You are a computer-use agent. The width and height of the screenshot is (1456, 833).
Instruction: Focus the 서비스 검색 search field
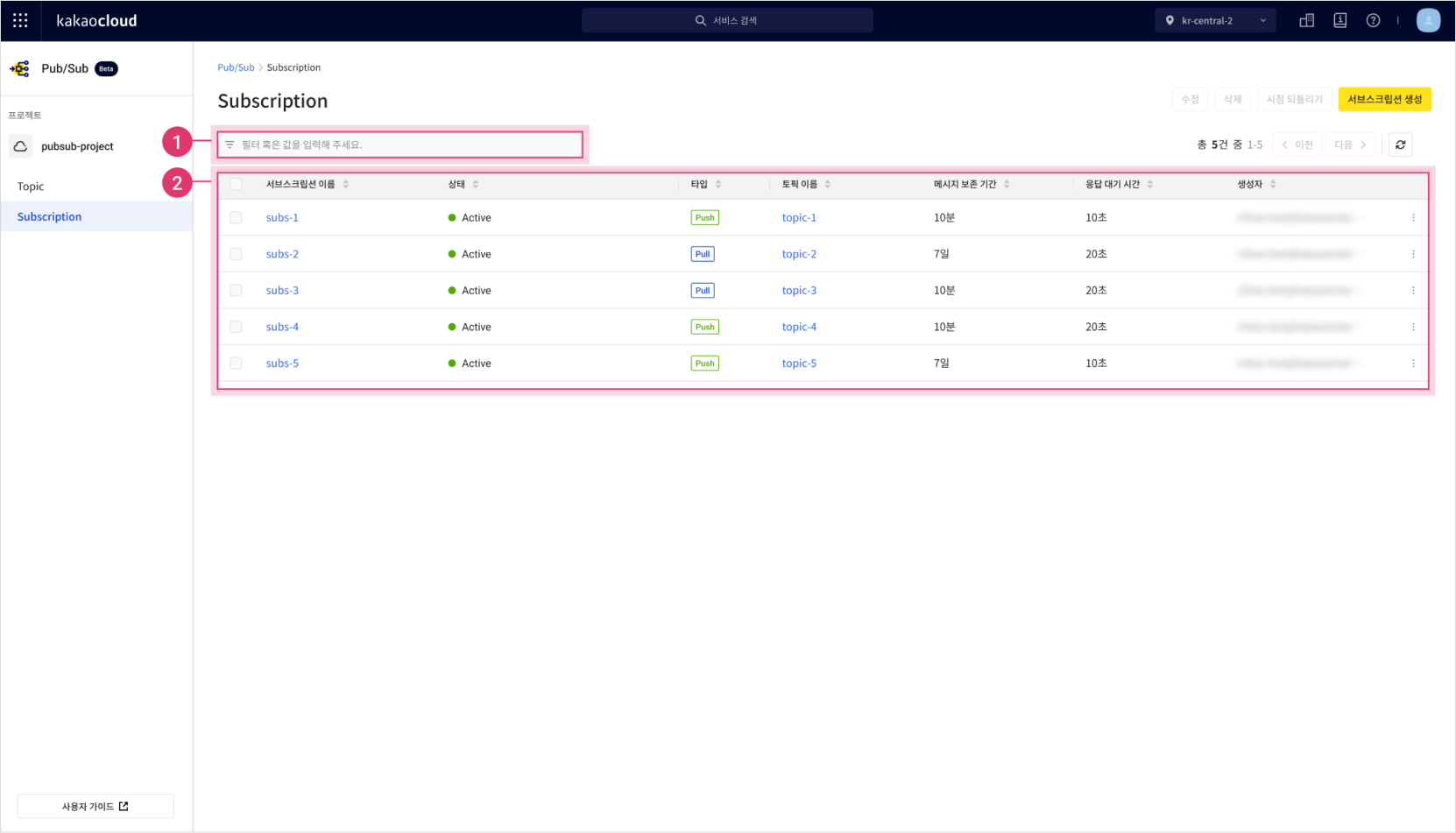click(x=727, y=20)
